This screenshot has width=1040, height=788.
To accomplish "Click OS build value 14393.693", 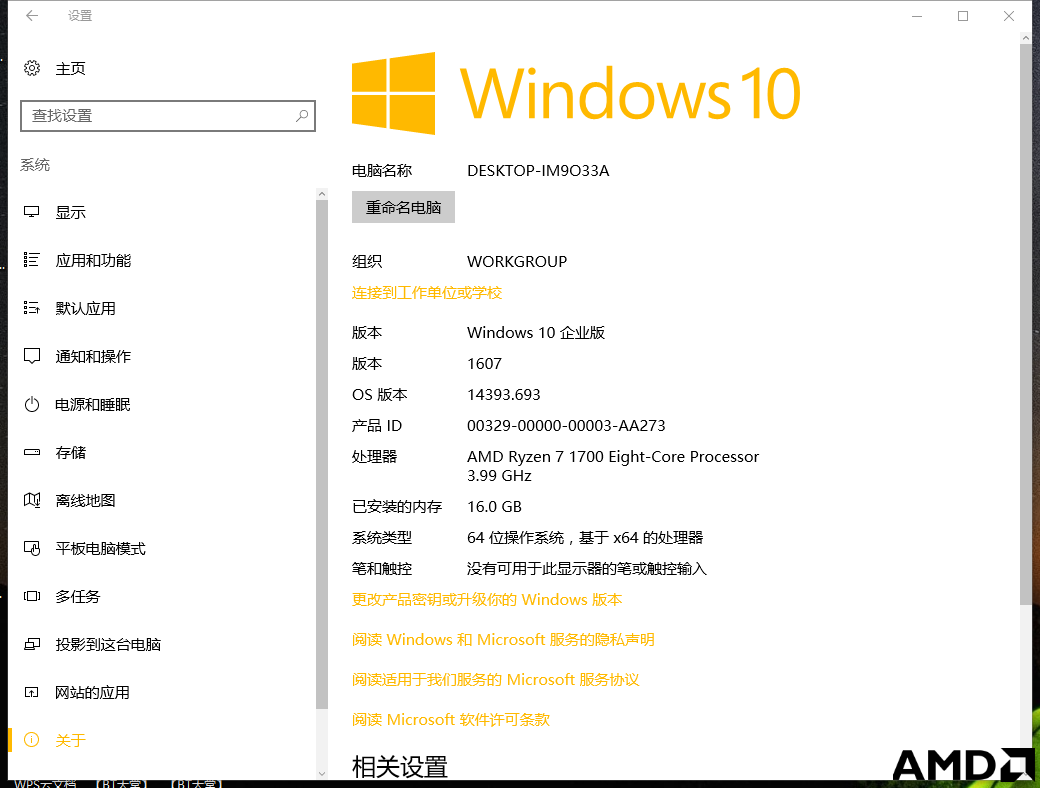I will tap(503, 395).
